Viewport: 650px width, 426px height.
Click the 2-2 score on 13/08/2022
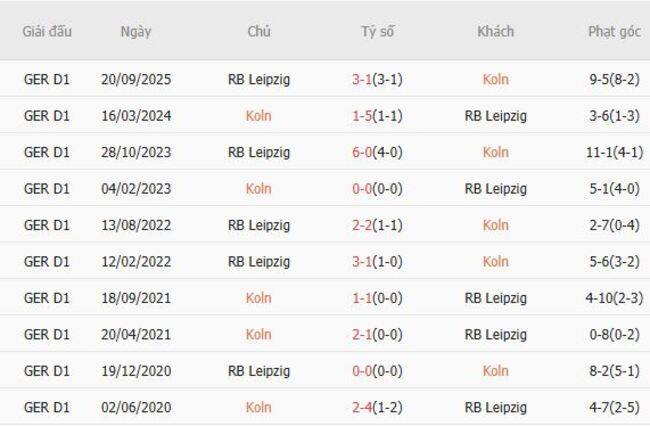pyautogui.click(x=377, y=225)
